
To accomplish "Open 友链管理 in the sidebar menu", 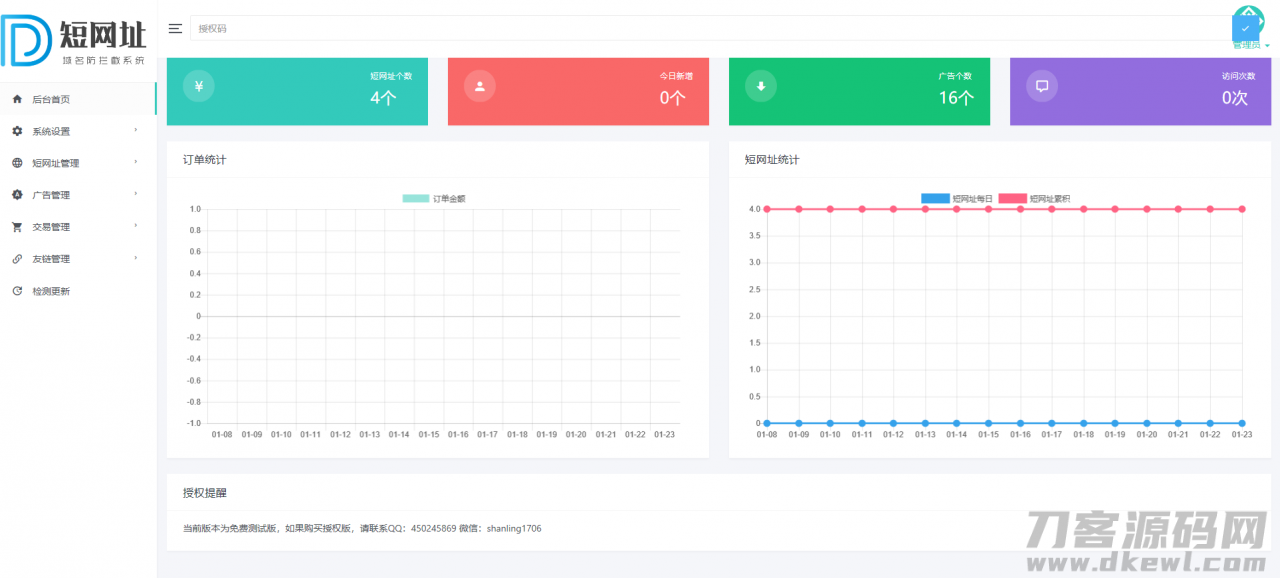I will (51, 259).
